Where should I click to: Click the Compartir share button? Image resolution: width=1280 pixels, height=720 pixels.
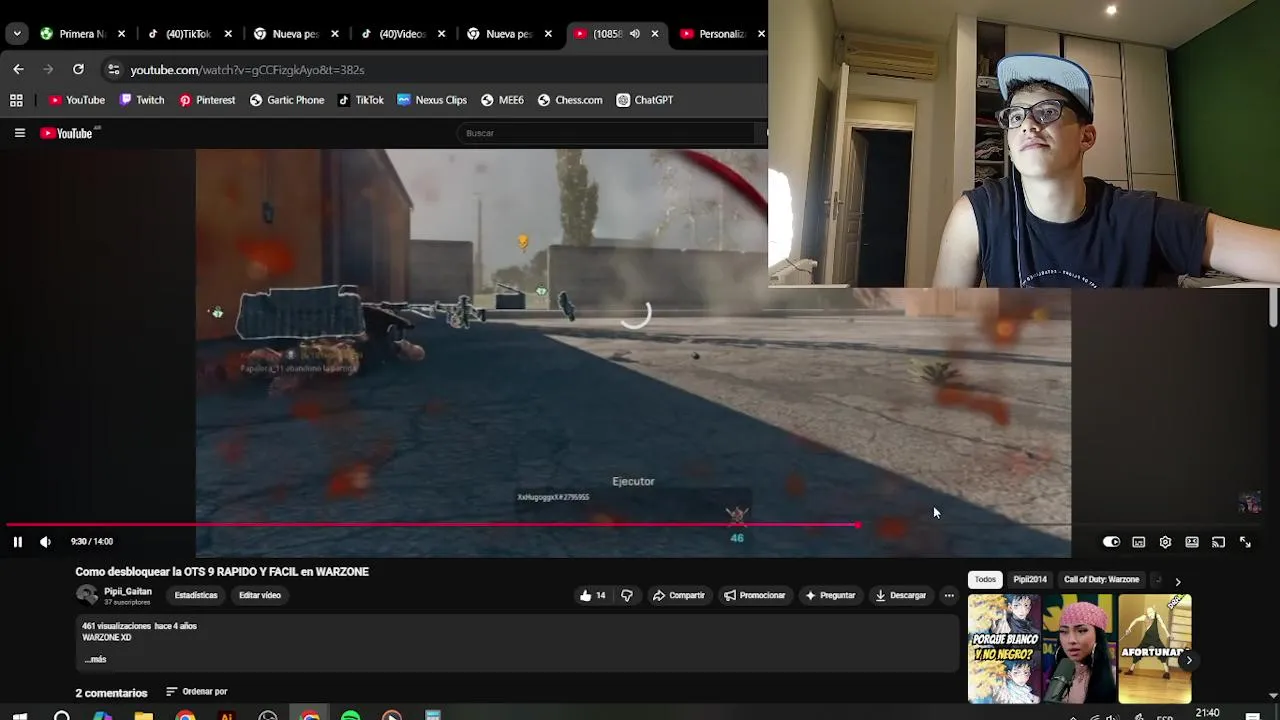coord(679,595)
